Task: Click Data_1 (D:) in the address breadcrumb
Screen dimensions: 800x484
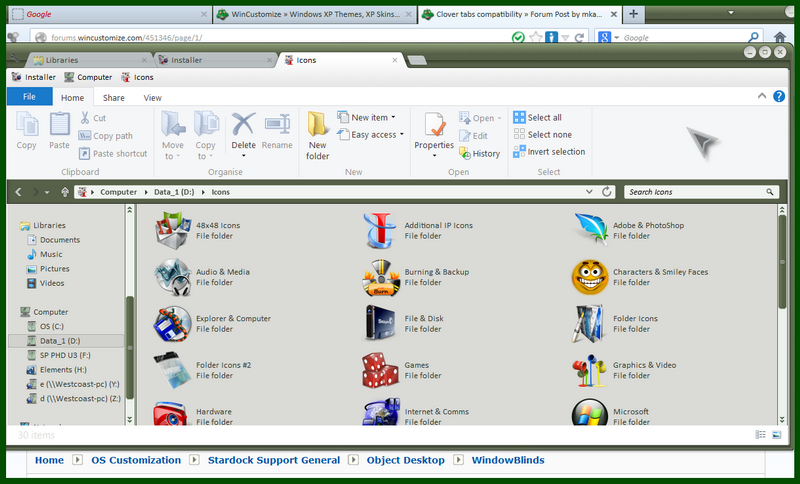Action: point(174,192)
